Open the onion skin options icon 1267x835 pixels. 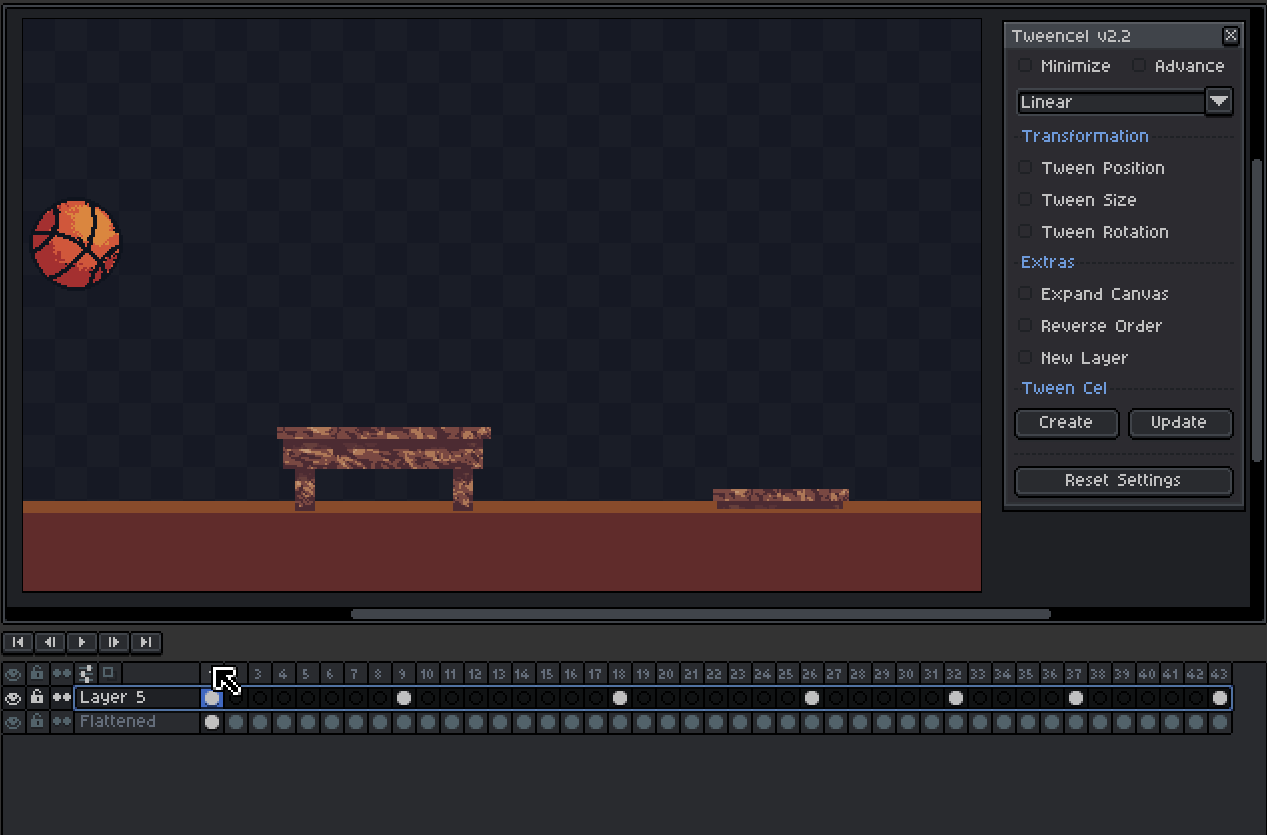tap(86, 673)
